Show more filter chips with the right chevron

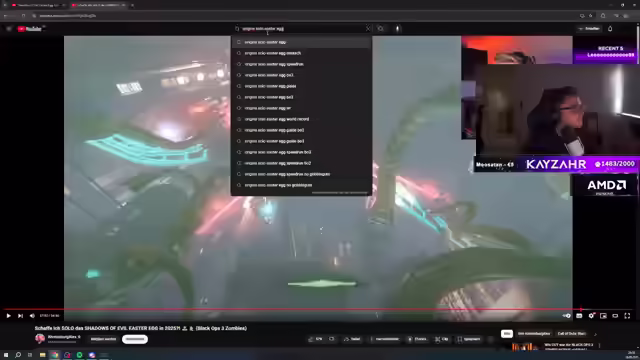(x=595, y=334)
